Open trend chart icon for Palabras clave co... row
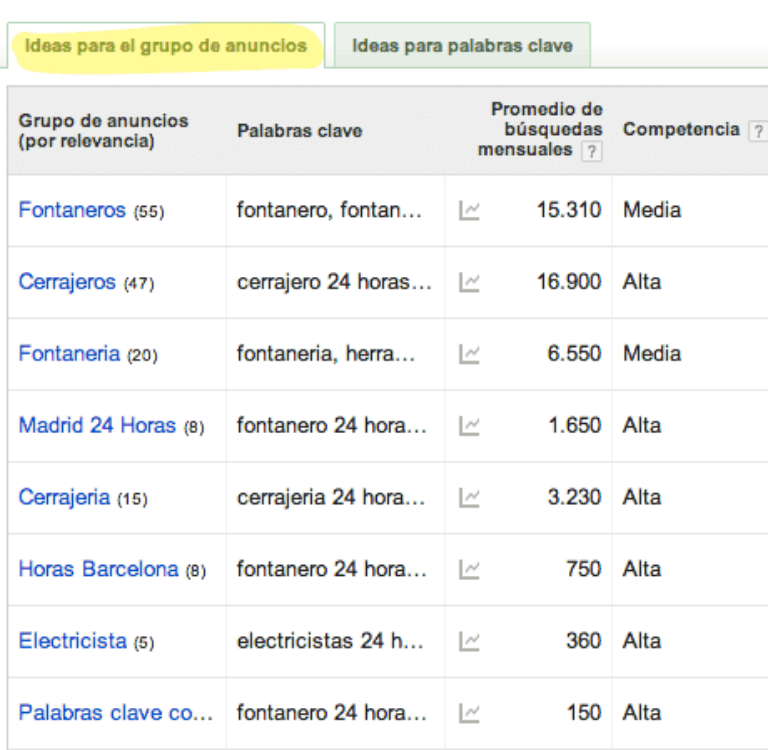Image resolution: width=768 pixels, height=750 pixels. 469,713
